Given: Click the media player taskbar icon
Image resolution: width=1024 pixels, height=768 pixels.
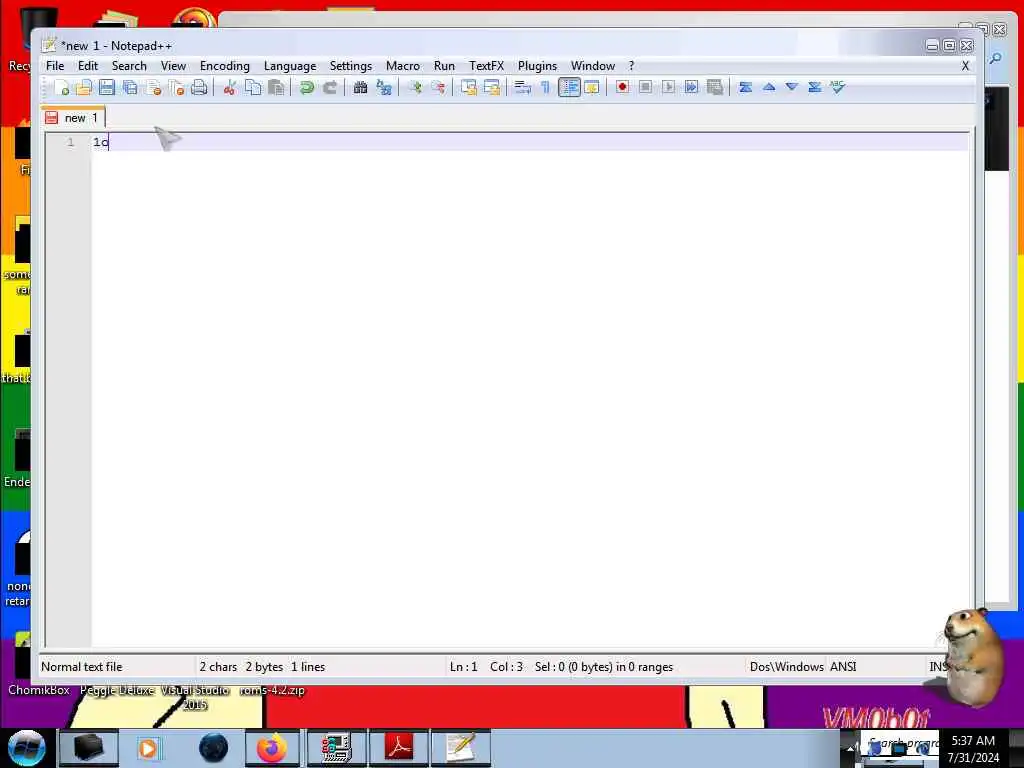Looking at the screenshot, I should click(x=148, y=748).
